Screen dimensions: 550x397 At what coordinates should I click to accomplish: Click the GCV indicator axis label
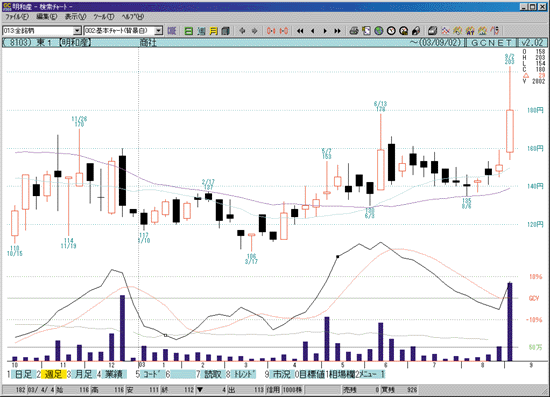tap(534, 298)
